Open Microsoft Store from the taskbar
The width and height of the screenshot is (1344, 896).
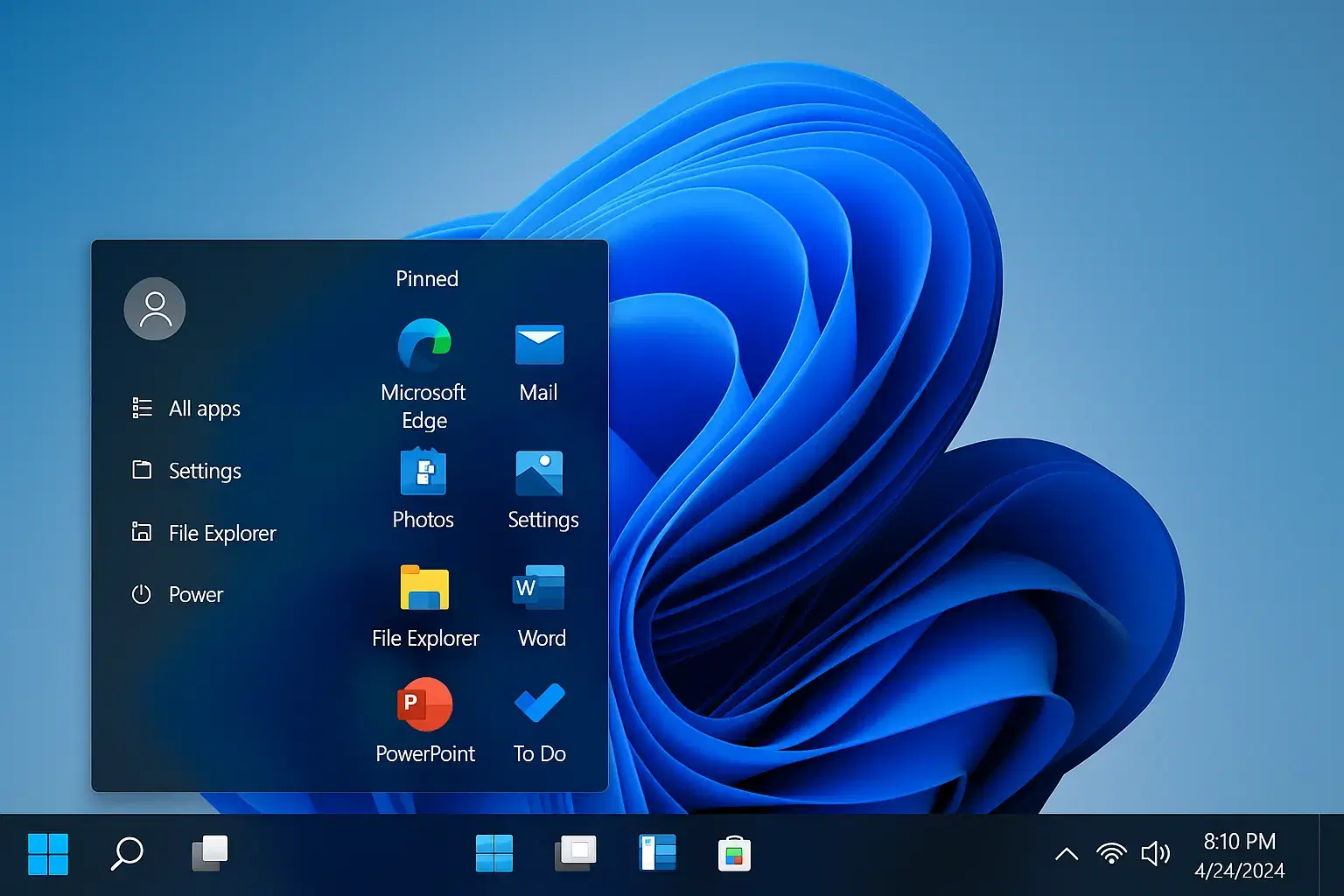coord(735,853)
